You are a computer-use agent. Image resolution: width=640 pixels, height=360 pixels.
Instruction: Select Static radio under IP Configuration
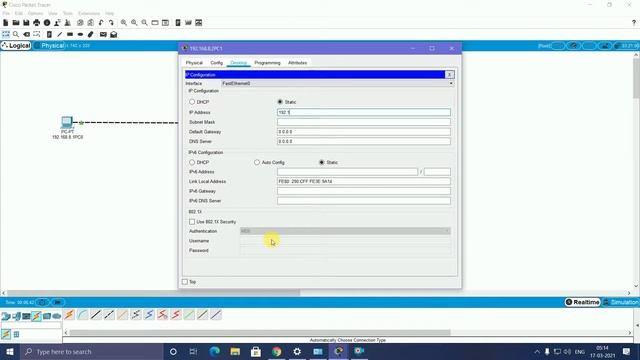pos(280,102)
